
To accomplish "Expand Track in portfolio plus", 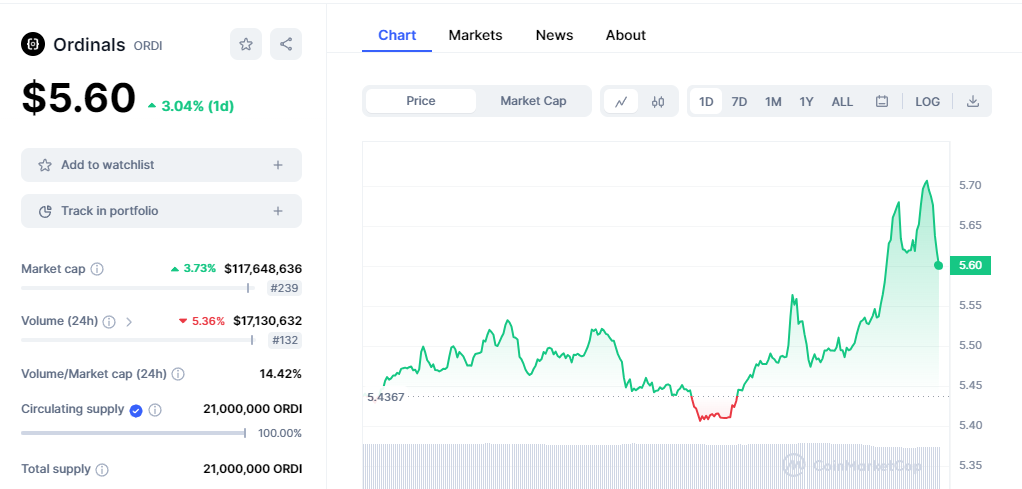I will tap(278, 211).
